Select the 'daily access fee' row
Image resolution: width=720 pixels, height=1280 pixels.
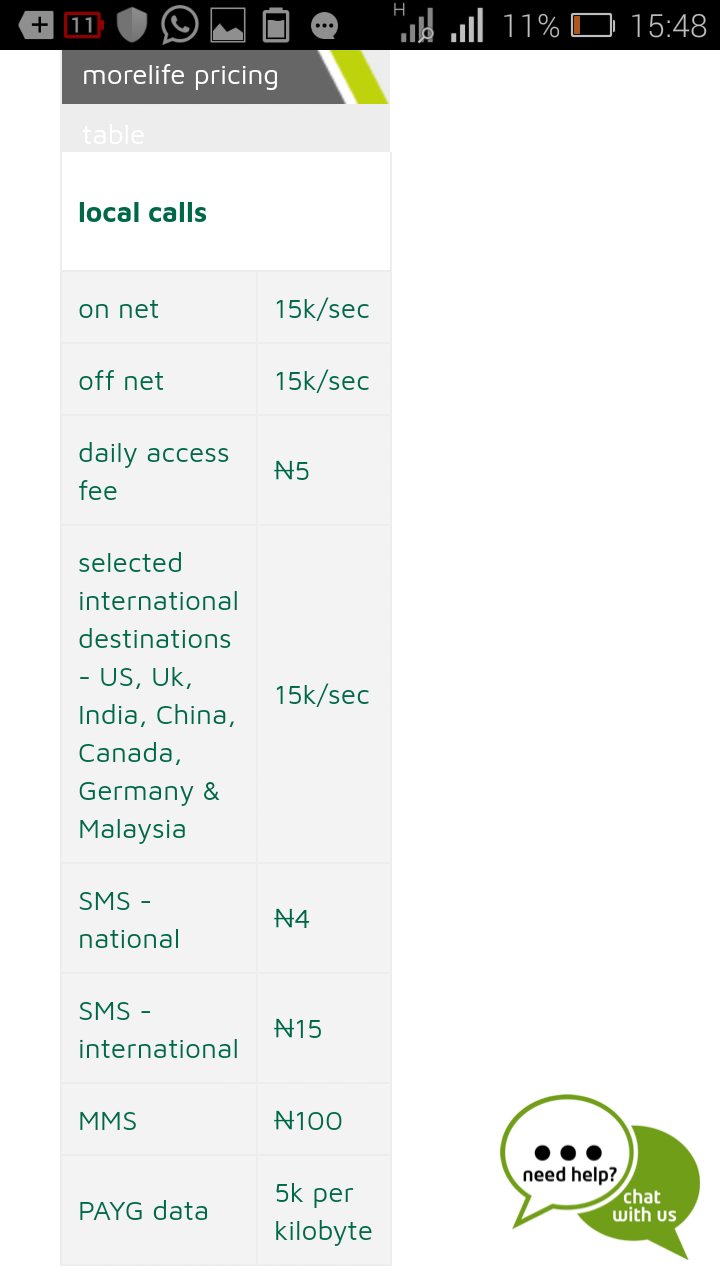pos(226,471)
